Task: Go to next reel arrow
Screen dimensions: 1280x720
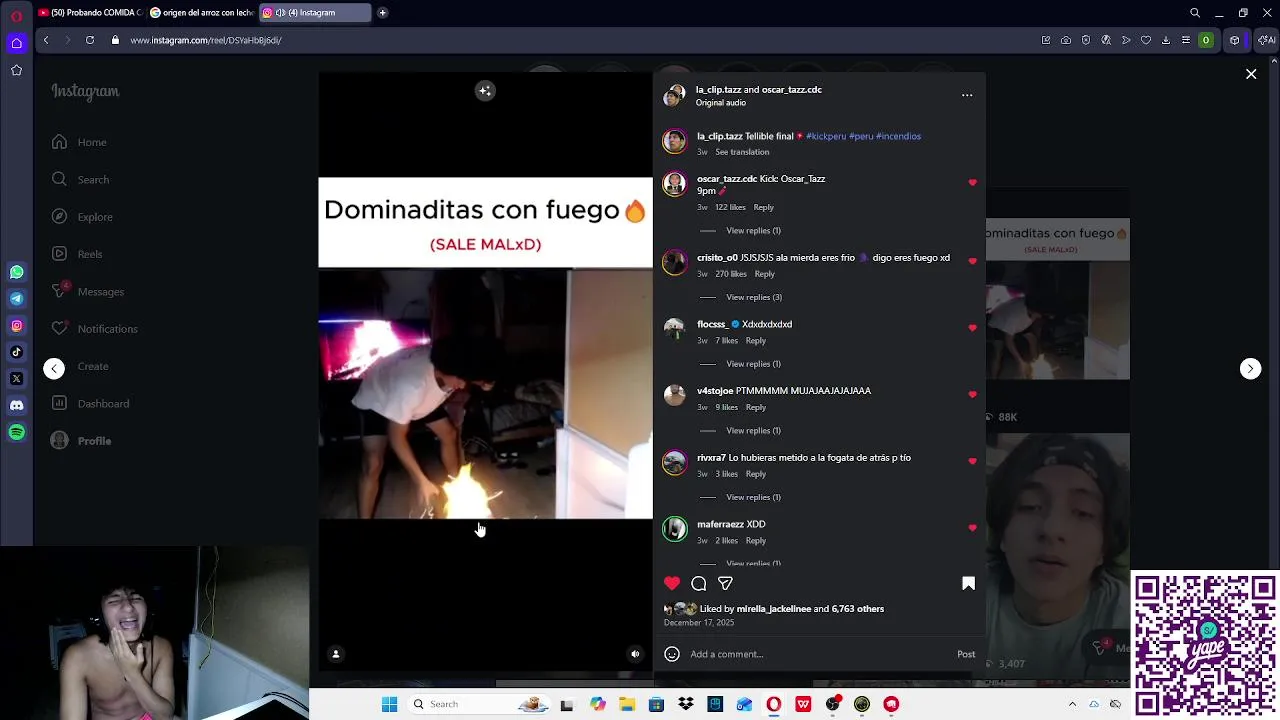Action: pyautogui.click(x=1250, y=369)
